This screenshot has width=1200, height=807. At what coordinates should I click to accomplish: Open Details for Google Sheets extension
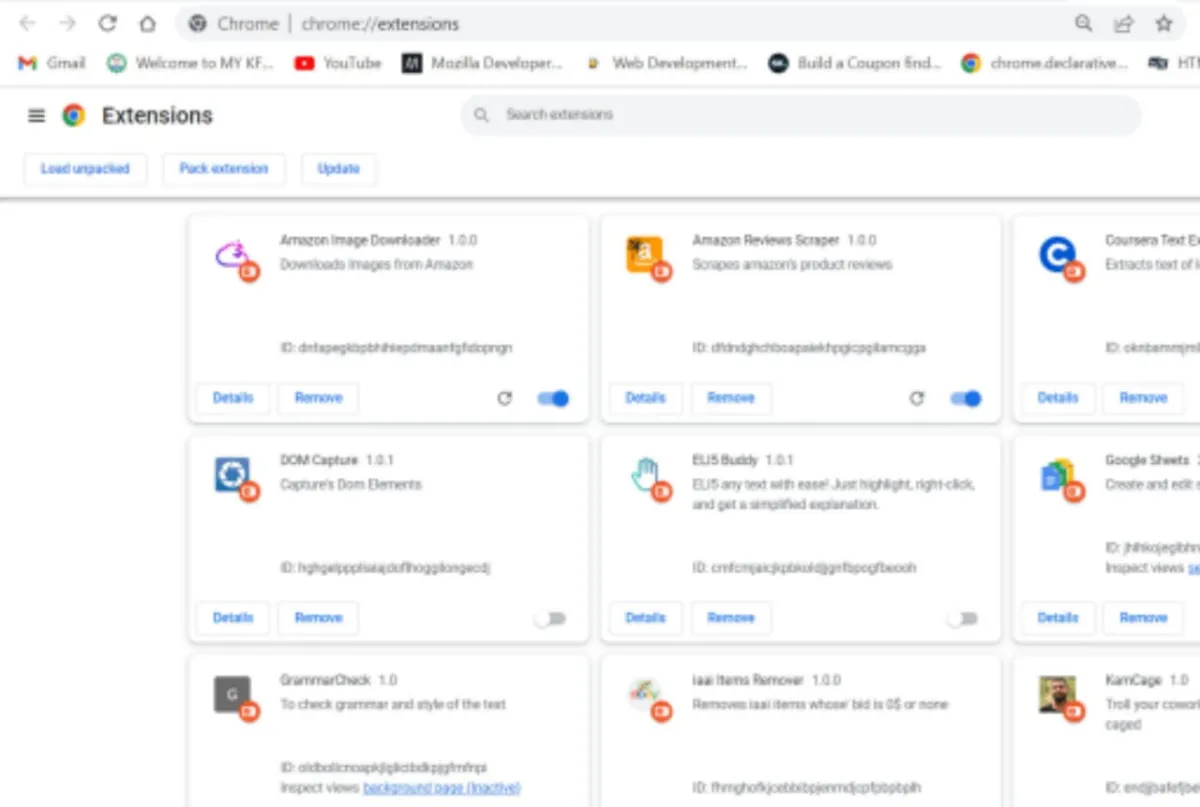tap(1058, 618)
